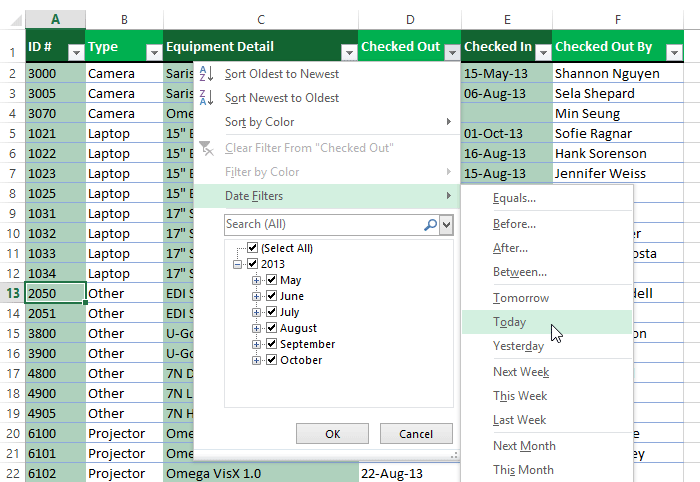This screenshot has height=482, width=700.
Task: Select column A header
Action: pyautogui.click(x=55, y=20)
